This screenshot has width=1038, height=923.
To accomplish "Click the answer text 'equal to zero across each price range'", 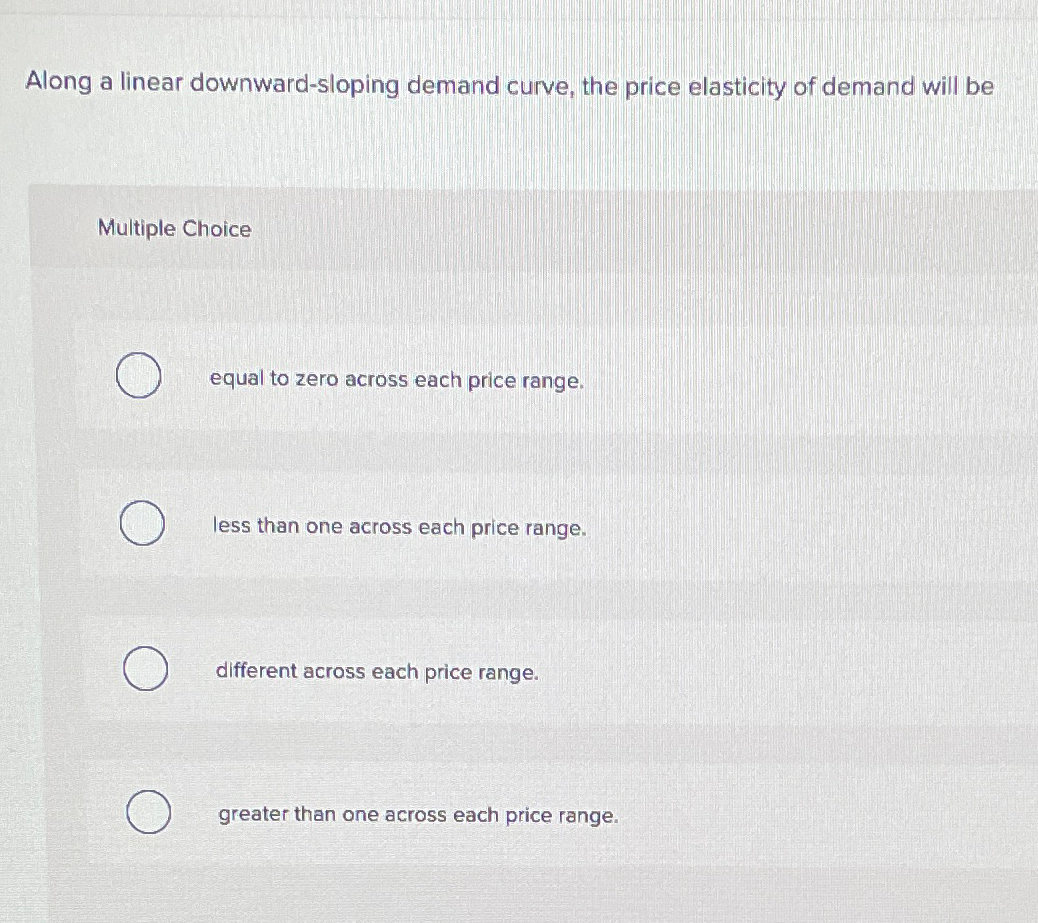I will [x=396, y=379].
